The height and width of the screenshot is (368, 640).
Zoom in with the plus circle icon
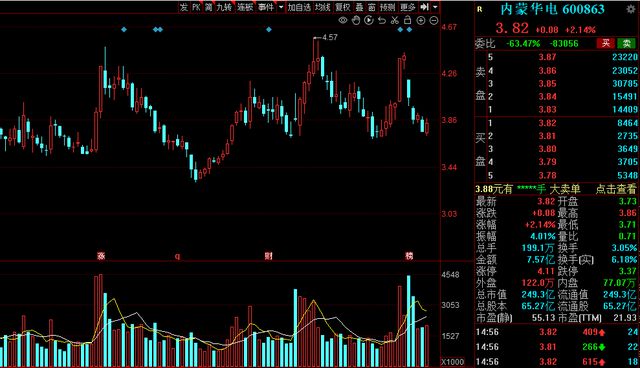[x=421, y=20]
